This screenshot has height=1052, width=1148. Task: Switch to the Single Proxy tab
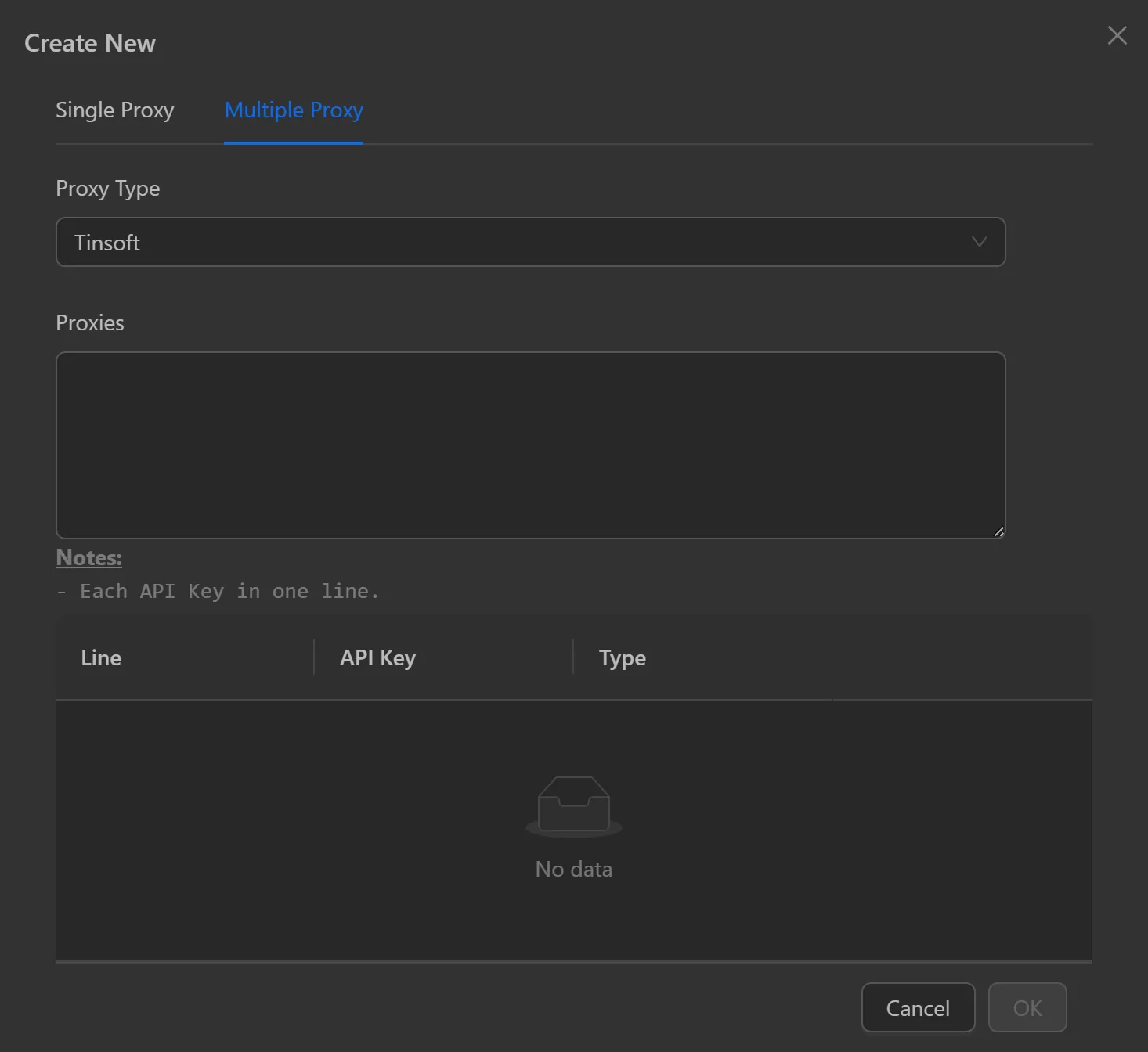[x=114, y=110]
